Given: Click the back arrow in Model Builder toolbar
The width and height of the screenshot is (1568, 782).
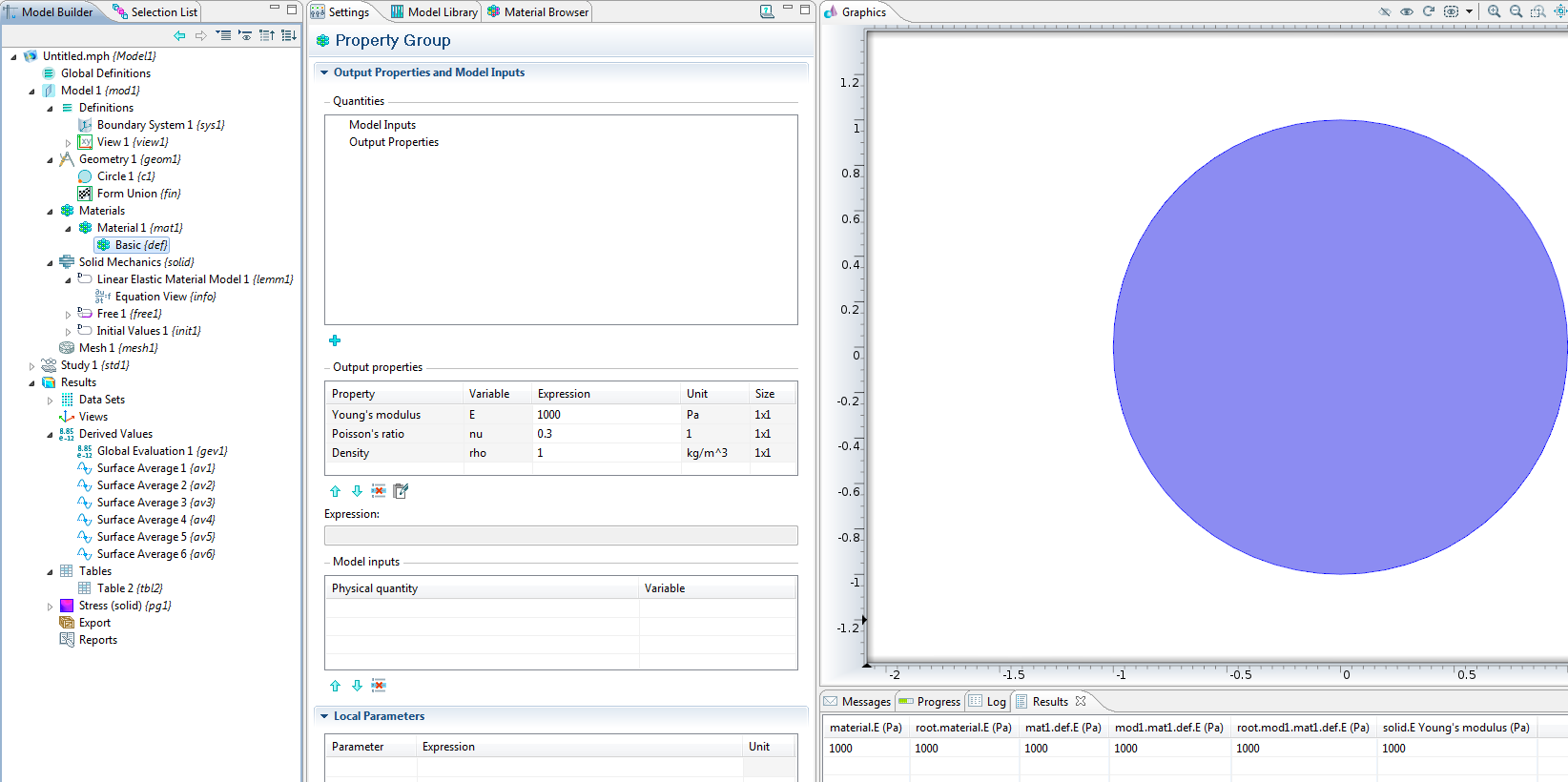Looking at the screenshot, I should pyautogui.click(x=179, y=35).
